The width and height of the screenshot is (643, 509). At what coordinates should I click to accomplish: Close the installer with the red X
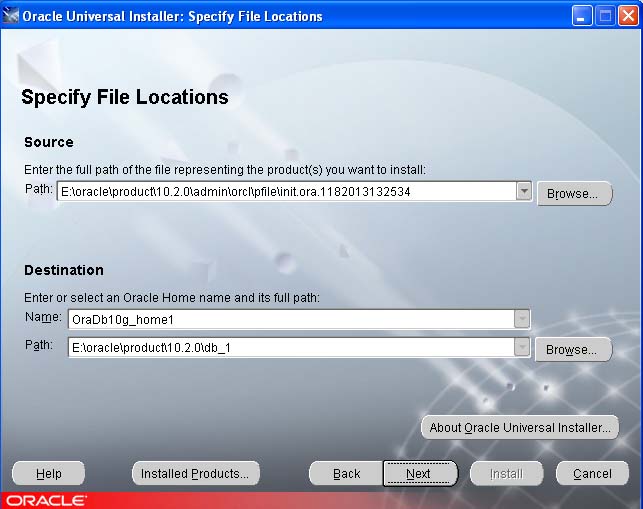(x=628, y=16)
